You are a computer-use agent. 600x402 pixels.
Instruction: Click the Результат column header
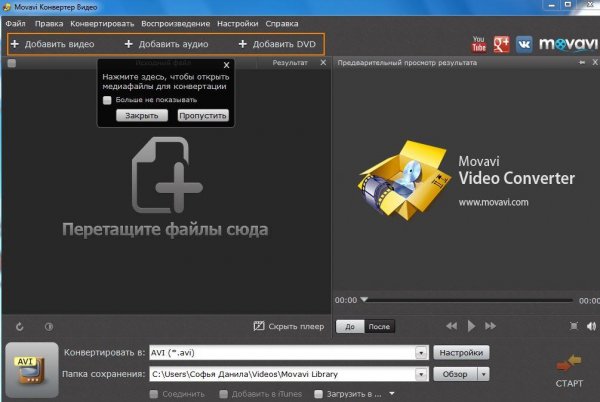(x=290, y=63)
